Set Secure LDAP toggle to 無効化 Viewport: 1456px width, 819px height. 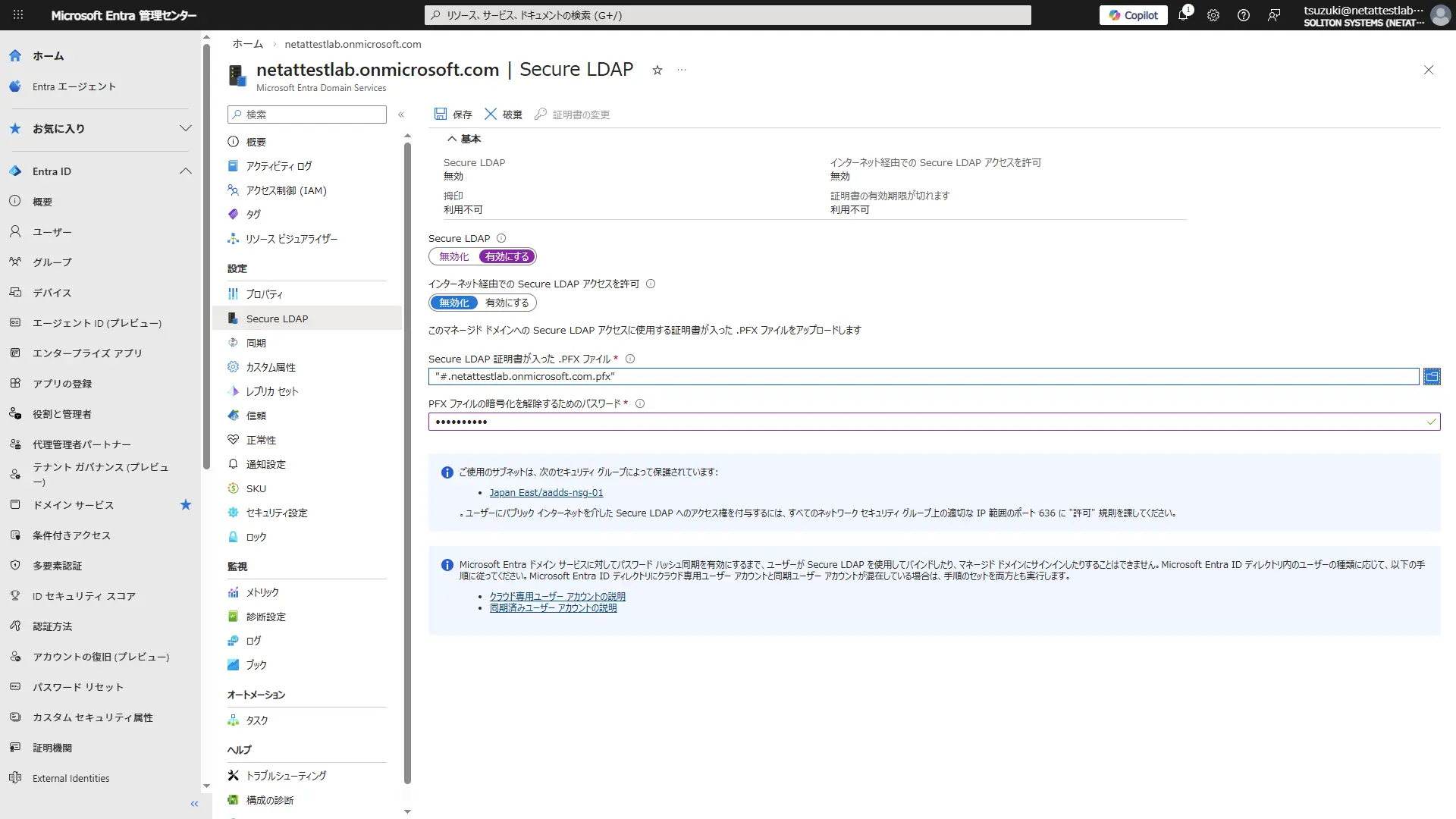coord(454,256)
